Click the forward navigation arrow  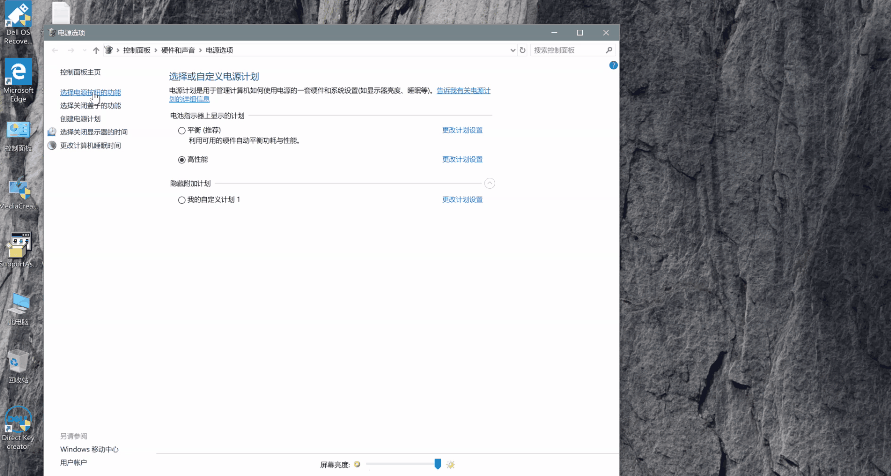click(71, 50)
